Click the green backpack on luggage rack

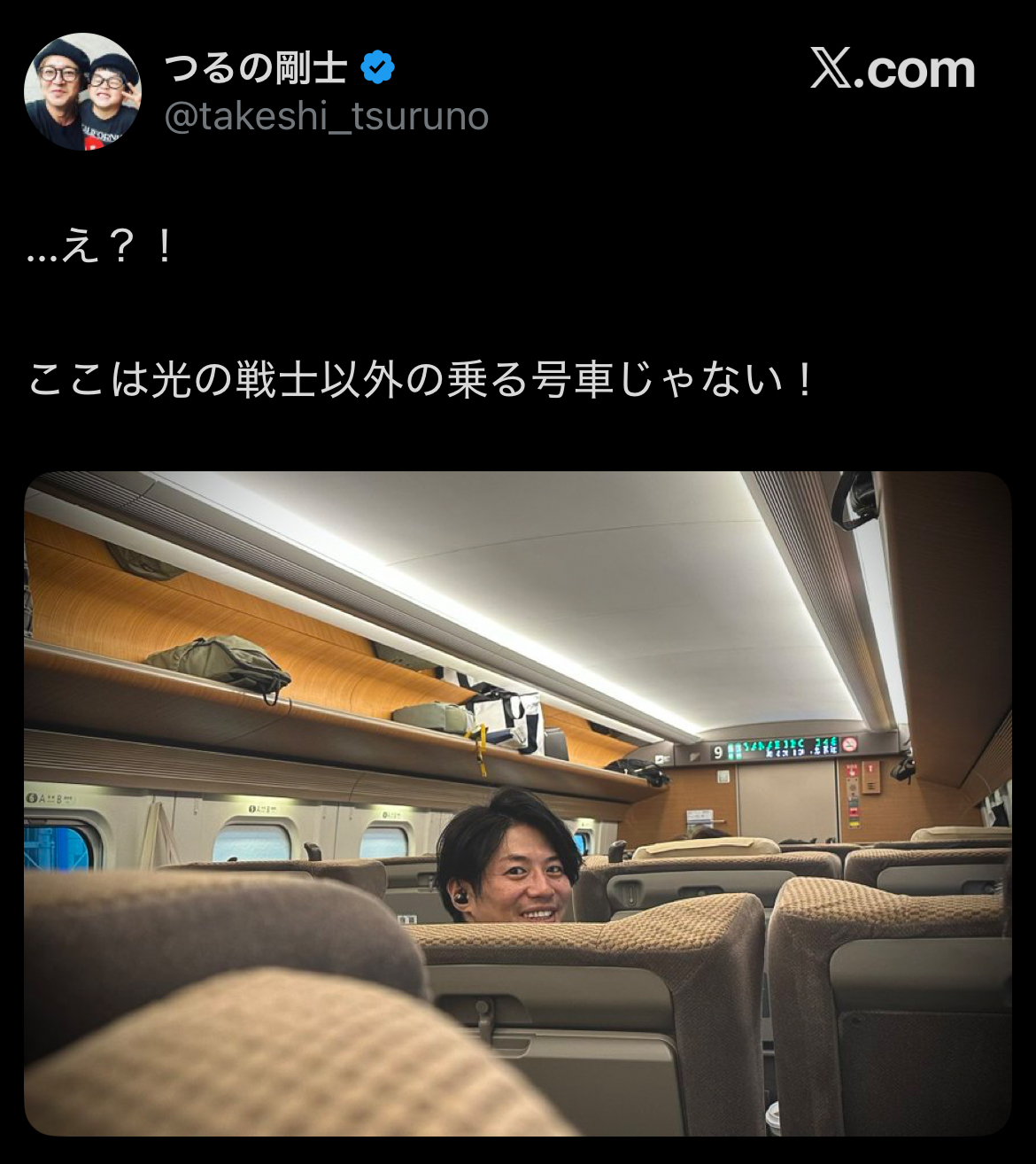(220, 663)
